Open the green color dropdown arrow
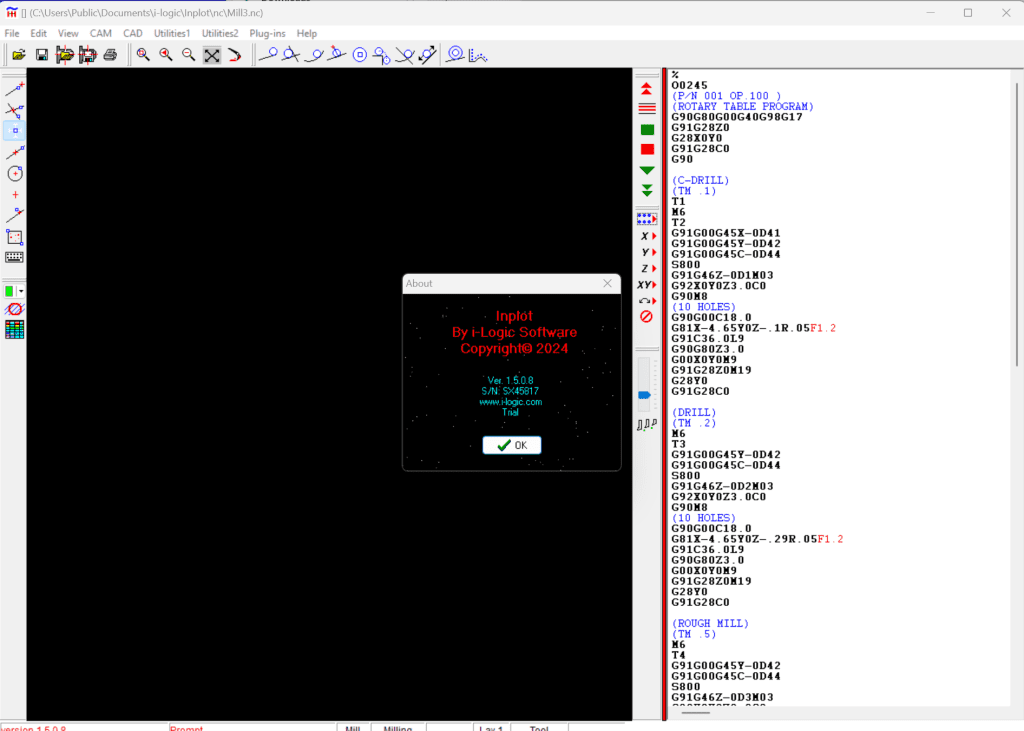Image resolution: width=1024 pixels, height=731 pixels. (x=21, y=291)
